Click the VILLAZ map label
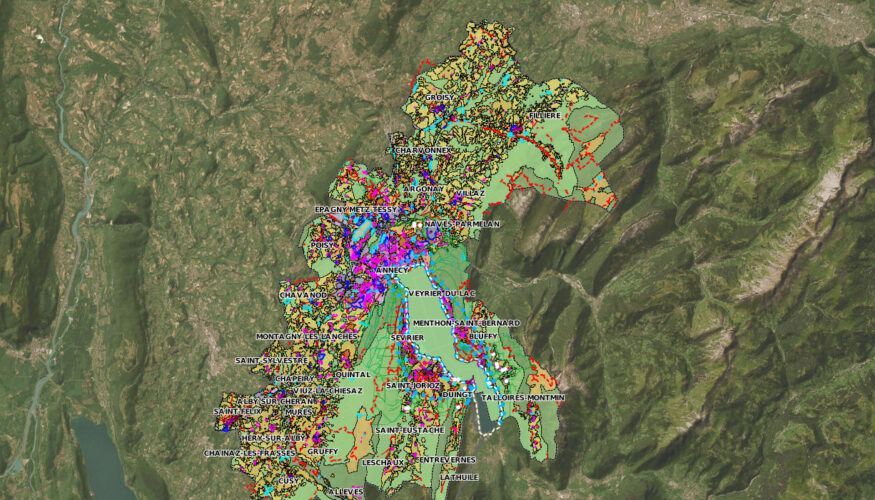Image resolution: width=875 pixels, height=500 pixels. click(x=470, y=193)
